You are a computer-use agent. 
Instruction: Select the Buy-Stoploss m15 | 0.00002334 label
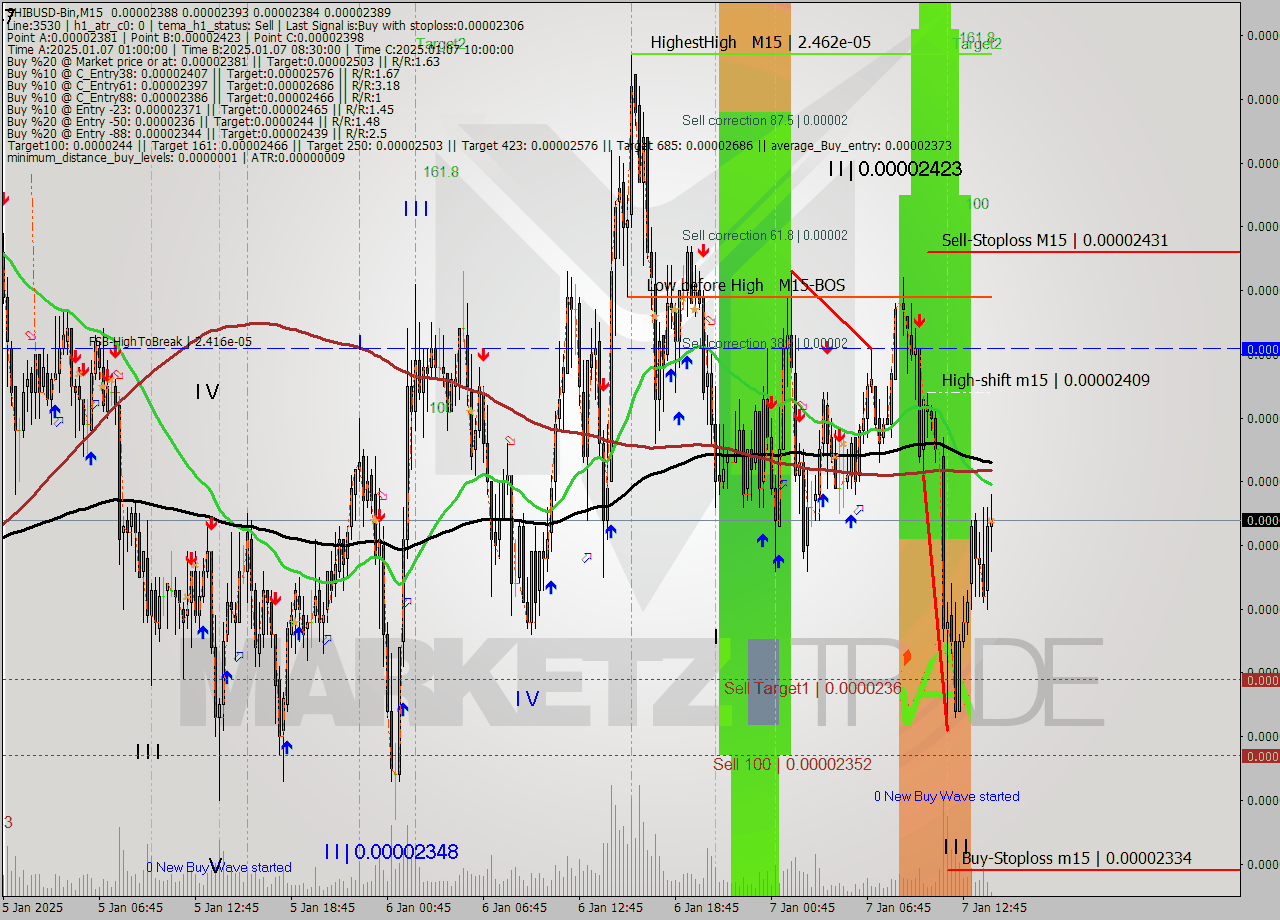pos(1076,858)
